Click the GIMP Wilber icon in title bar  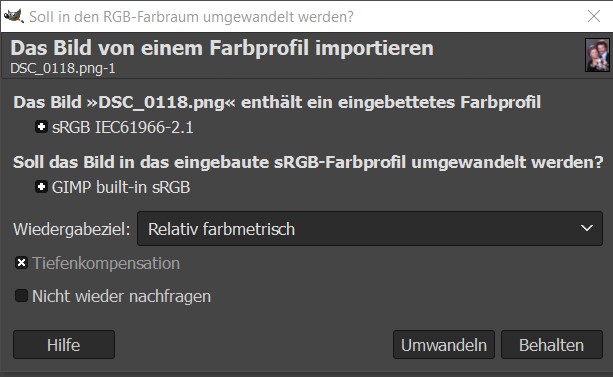tap(13, 16)
